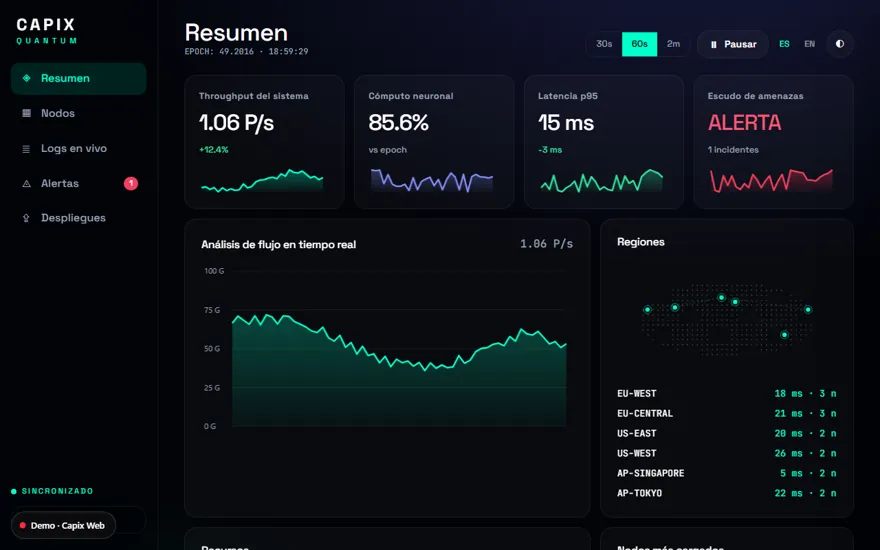The height and width of the screenshot is (550, 880).
Task: Click the pause icon inside Pausar button
Action: pos(713,44)
